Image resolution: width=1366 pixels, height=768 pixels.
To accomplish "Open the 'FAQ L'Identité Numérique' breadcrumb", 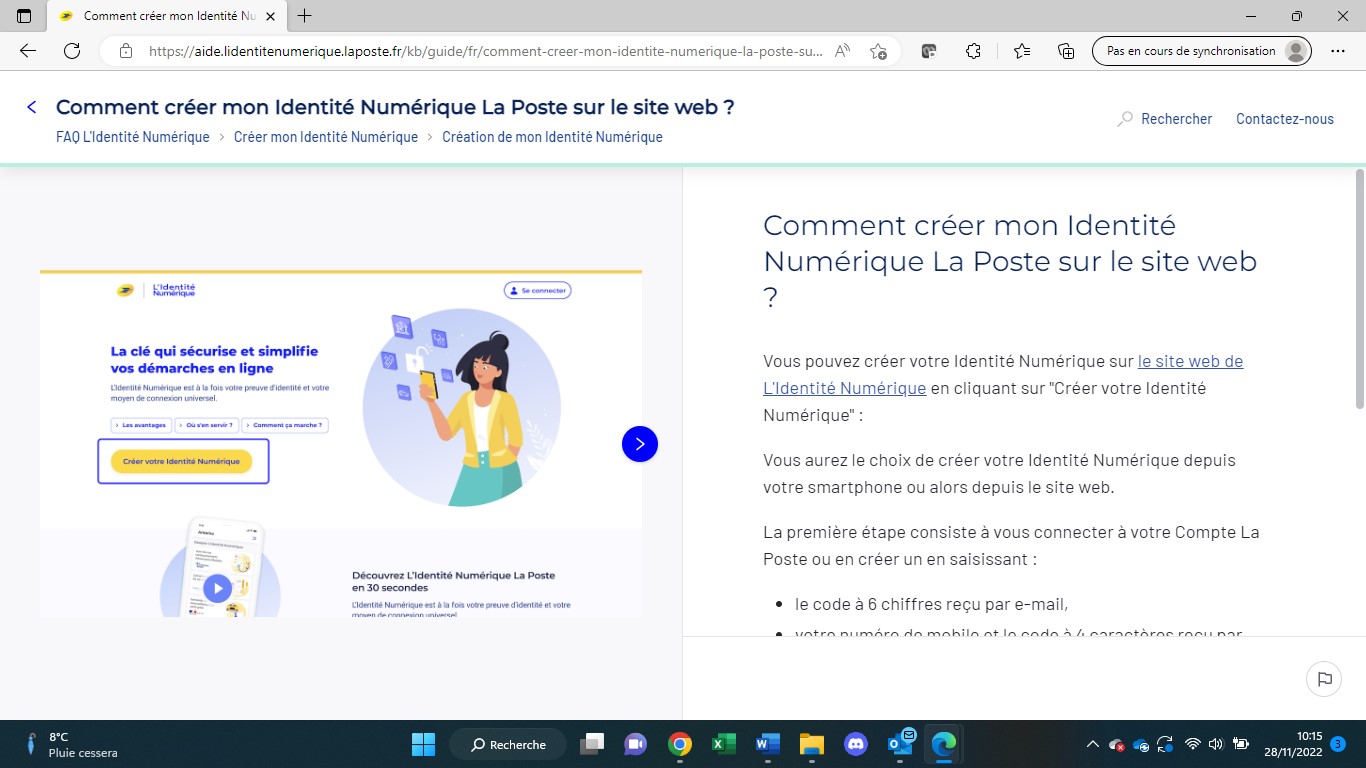I will point(133,137).
